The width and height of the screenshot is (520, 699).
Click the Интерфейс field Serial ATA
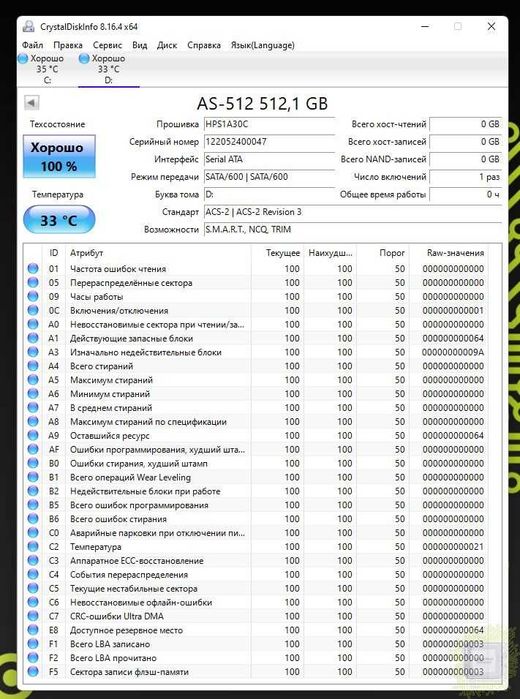point(269,159)
